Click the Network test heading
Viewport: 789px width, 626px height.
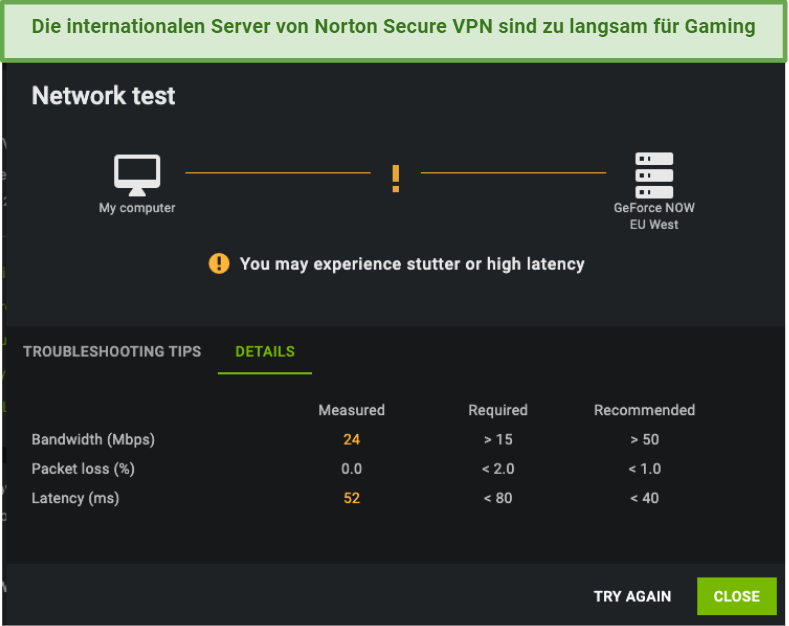103,95
